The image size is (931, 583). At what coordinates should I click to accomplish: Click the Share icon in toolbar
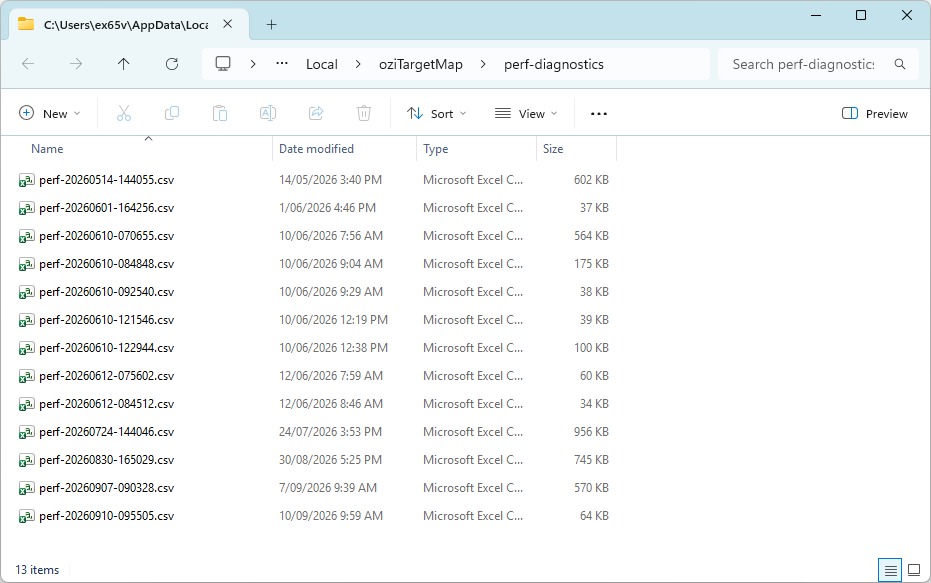tap(316, 113)
